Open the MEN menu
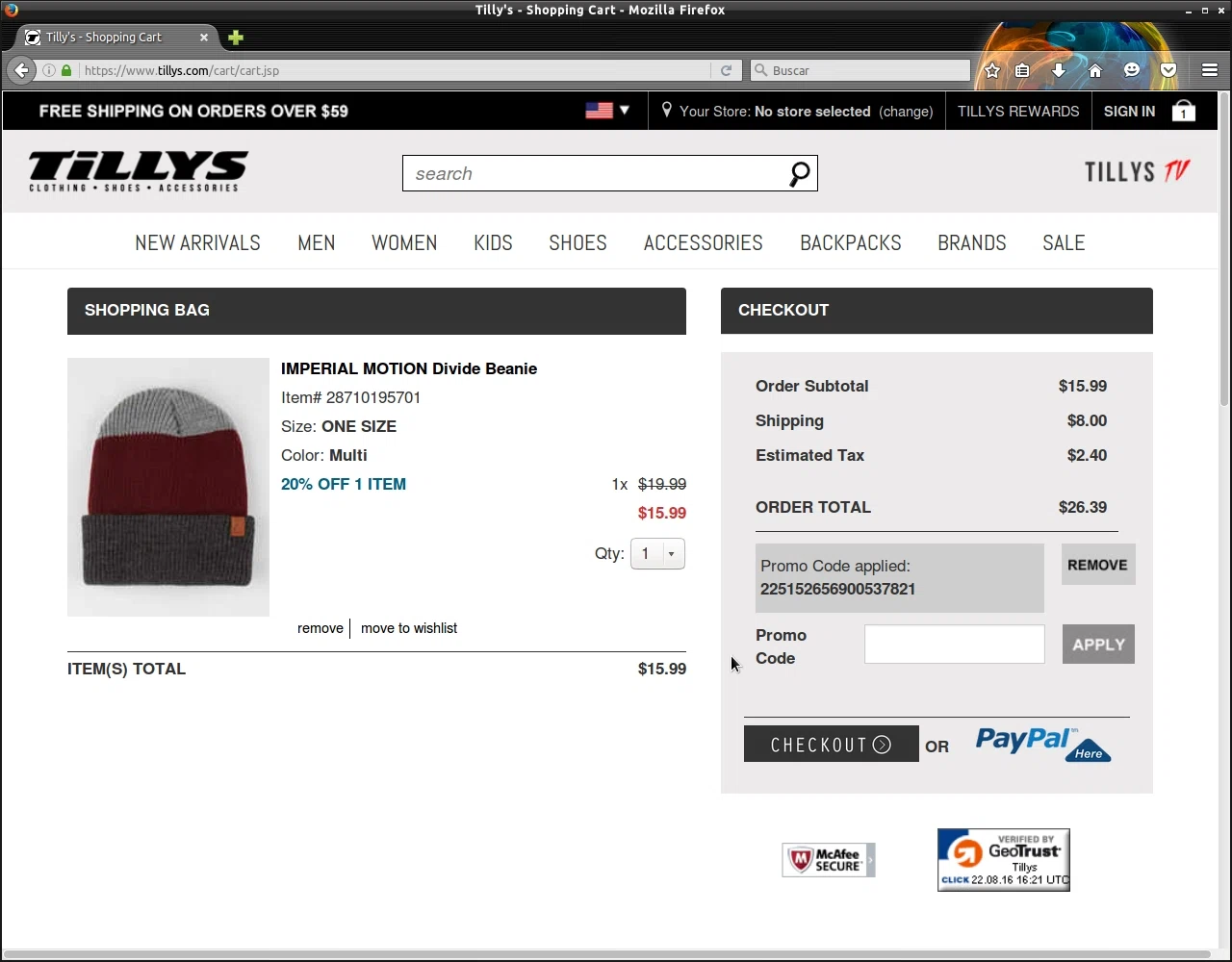Viewport: 1232px width, 962px height. (x=317, y=242)
